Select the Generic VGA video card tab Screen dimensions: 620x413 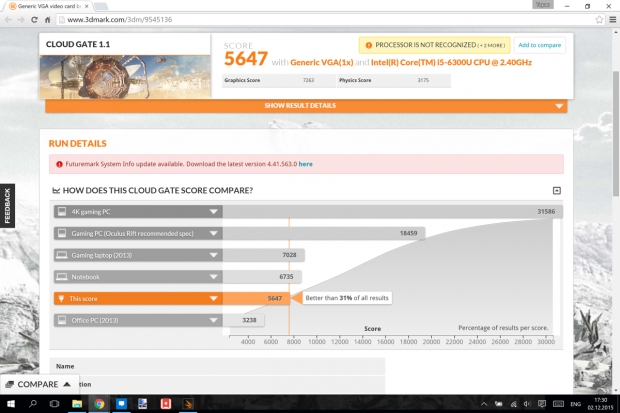click(x=49, y=6)
